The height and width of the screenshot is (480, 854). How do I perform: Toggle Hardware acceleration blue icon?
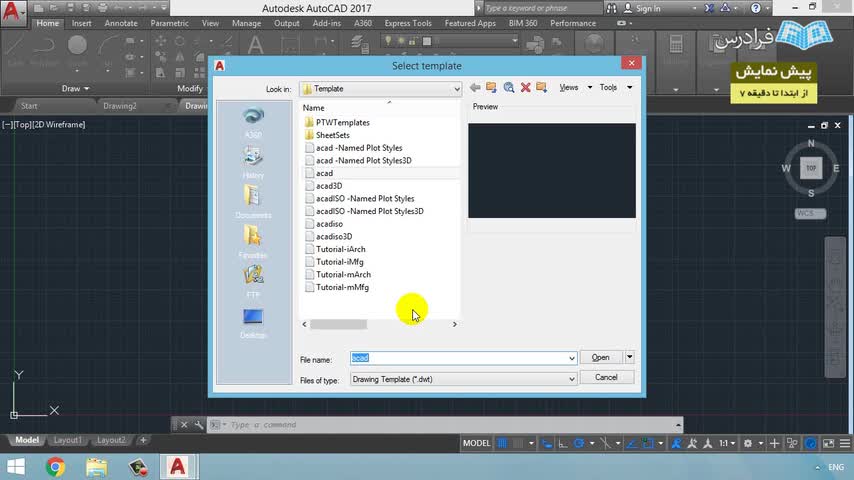tap(811, 443)
